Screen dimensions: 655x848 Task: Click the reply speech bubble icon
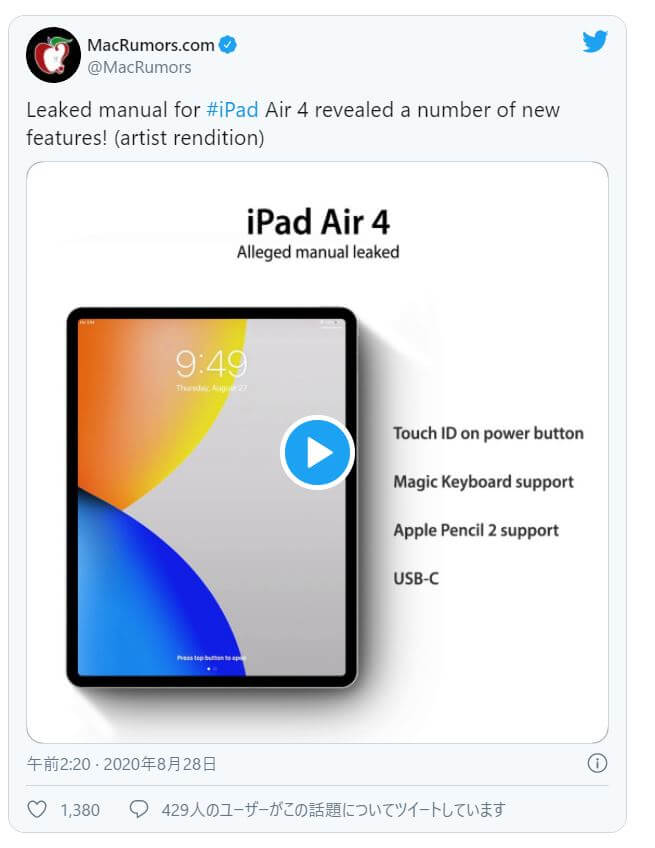click(x=138, y=809)
